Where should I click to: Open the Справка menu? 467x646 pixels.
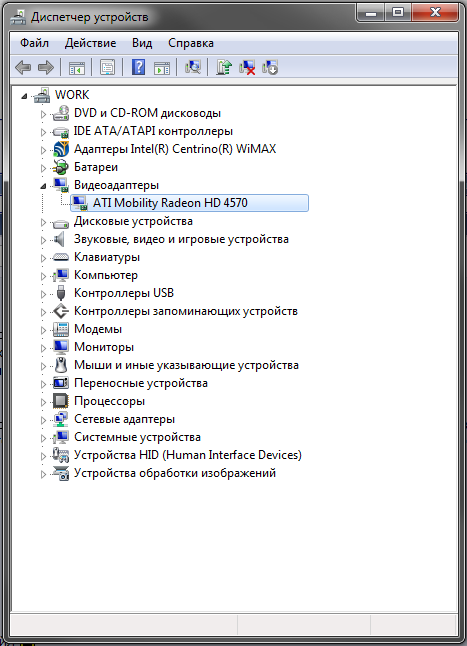coord(191,43)
